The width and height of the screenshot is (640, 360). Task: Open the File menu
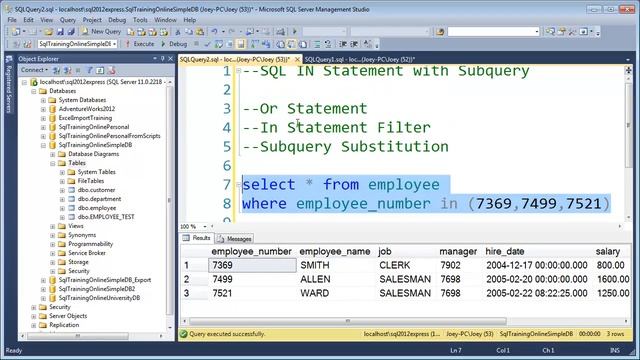point(12,20)
